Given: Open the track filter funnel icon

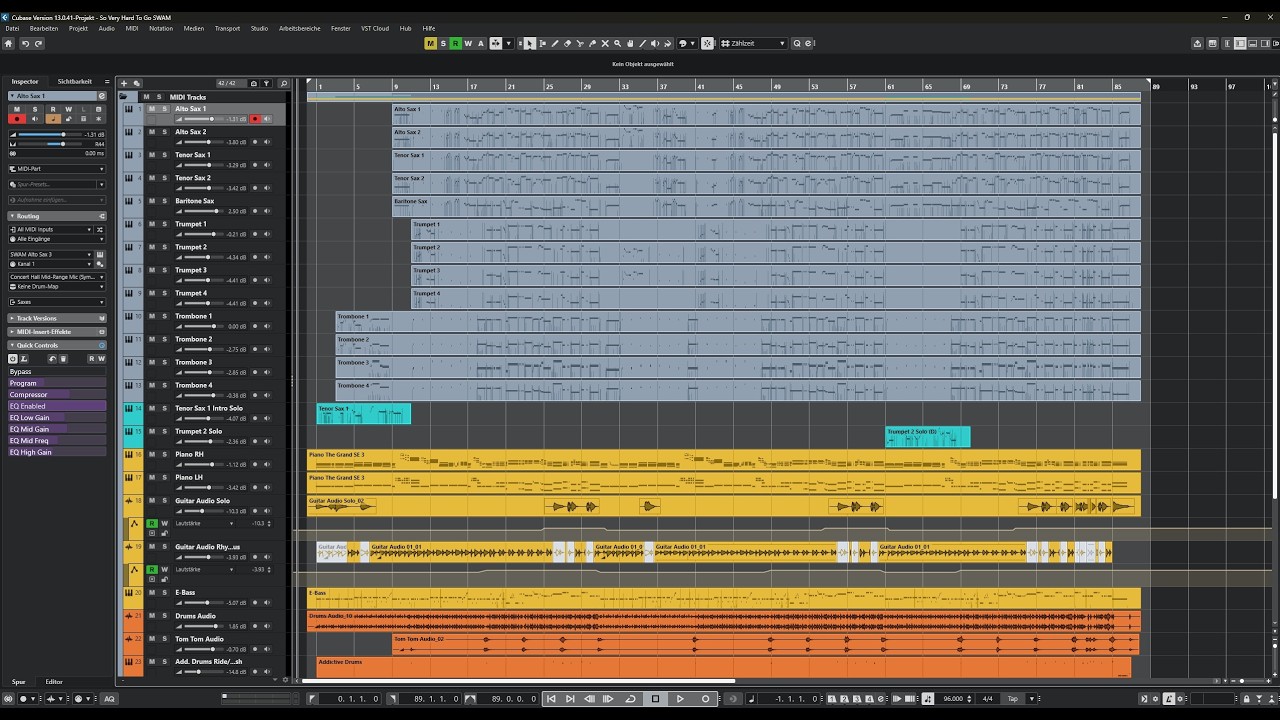Looking at the screenshot, I should click(267, 83).
